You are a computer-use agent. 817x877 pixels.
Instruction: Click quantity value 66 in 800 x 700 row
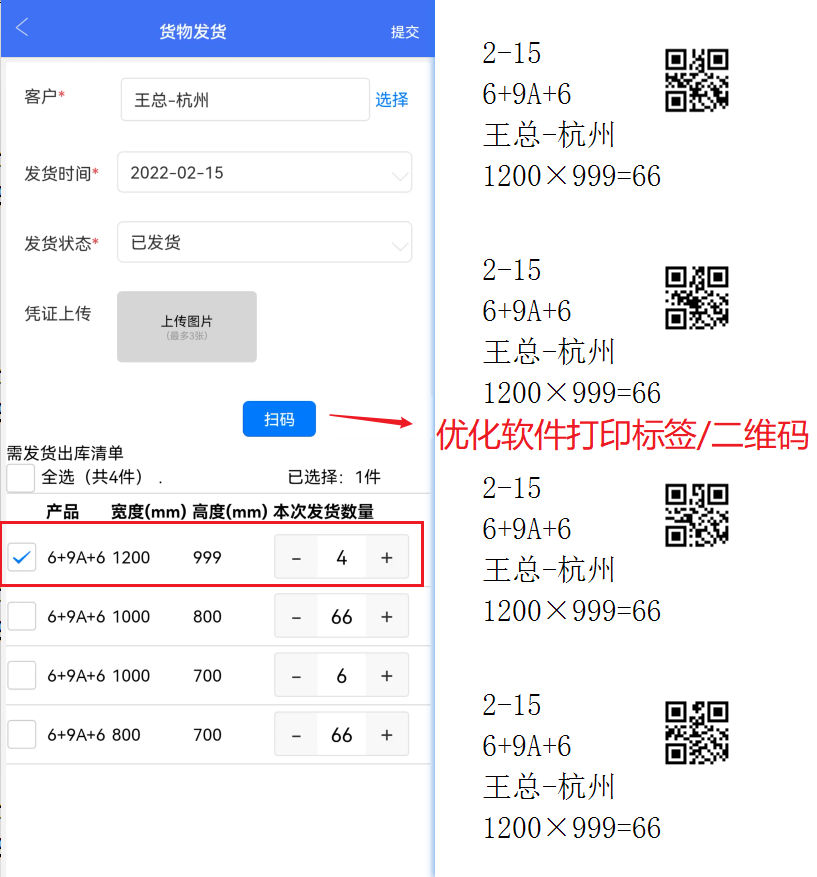point(342,734)
